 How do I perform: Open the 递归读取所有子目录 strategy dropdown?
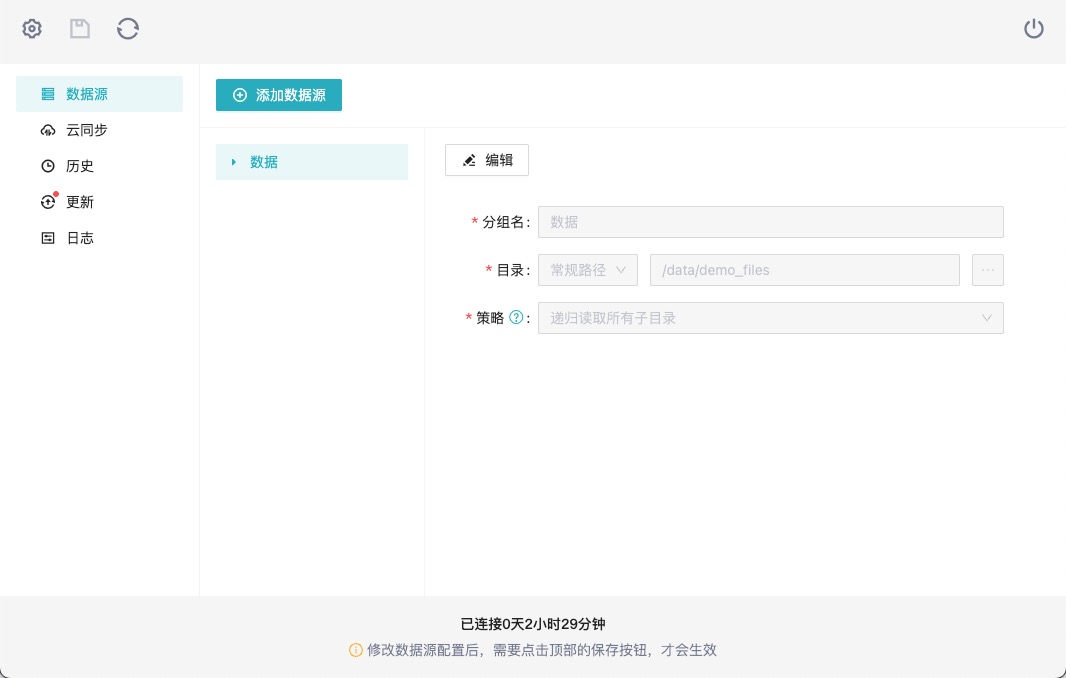(x=770, y=318)
